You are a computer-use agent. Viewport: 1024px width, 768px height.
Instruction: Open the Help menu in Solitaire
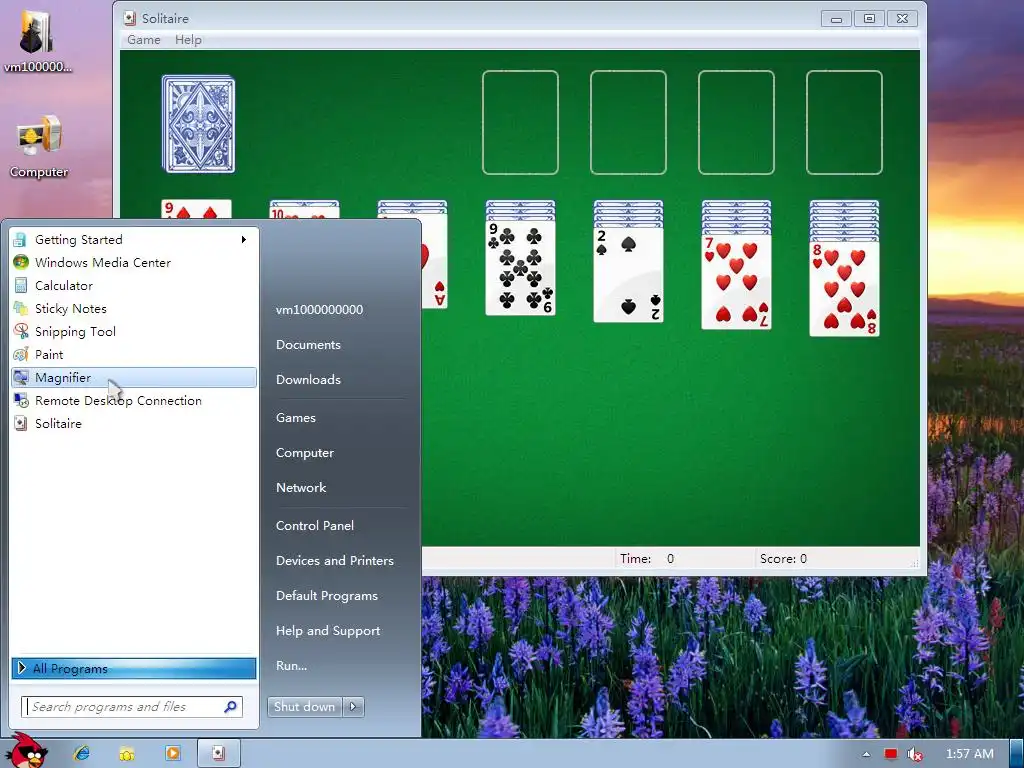(188, 40)
